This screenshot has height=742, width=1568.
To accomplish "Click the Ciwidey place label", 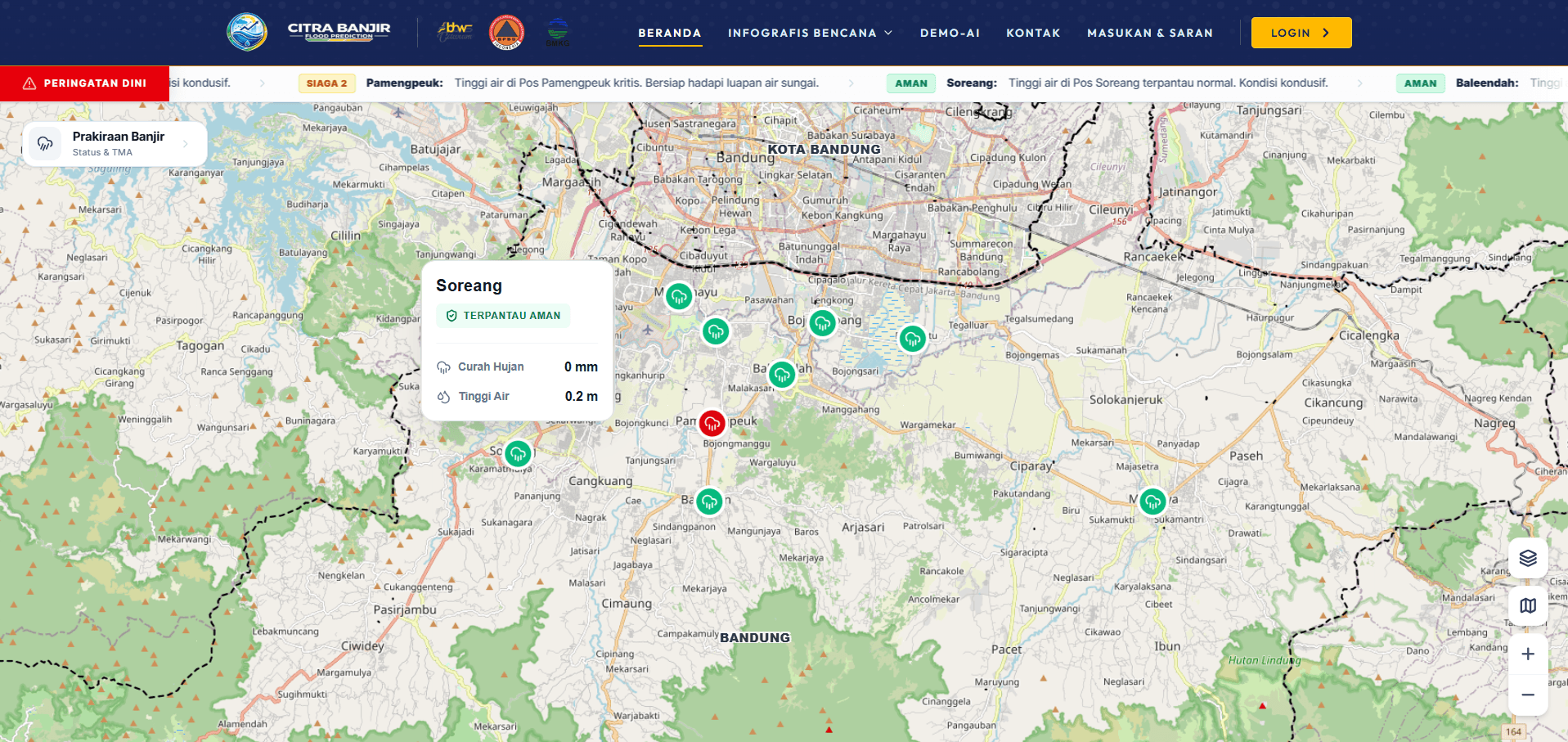I will click(x=362, y=646).
